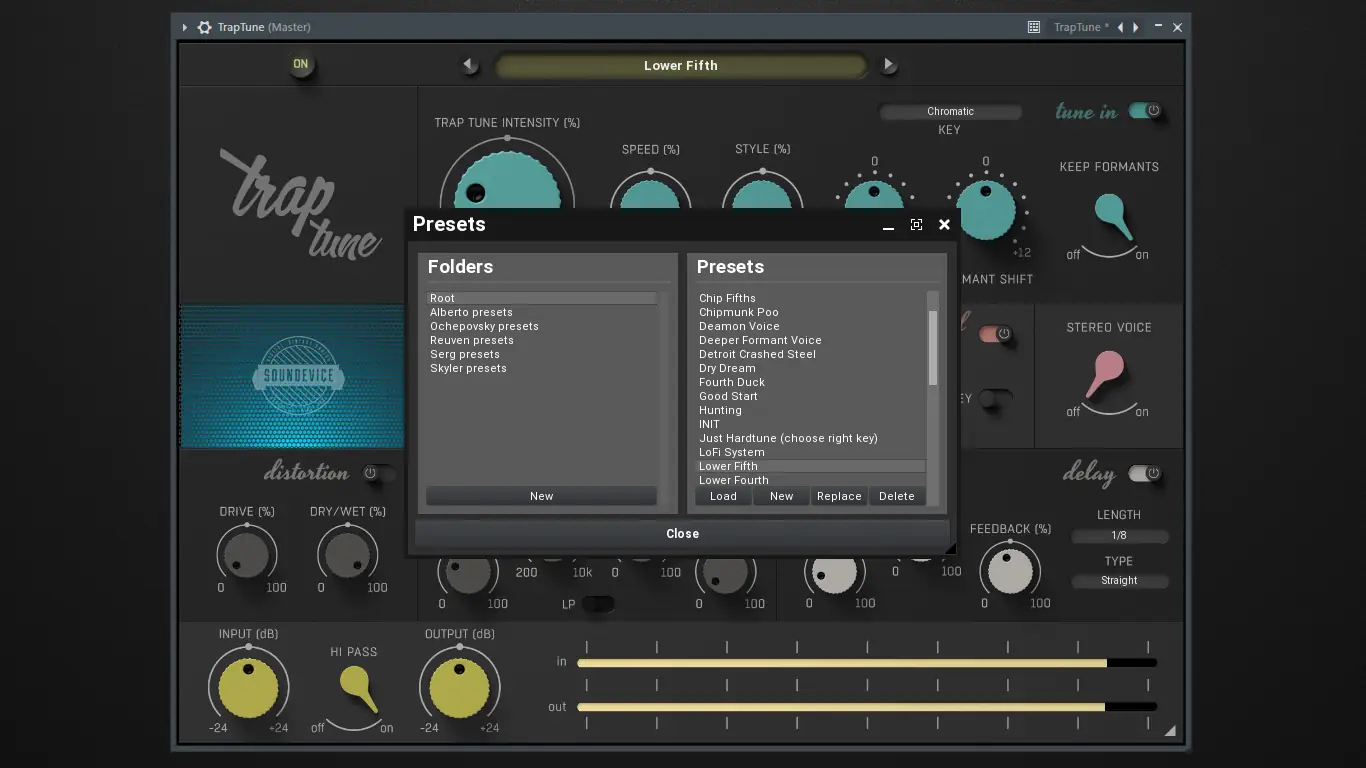Click New button under Presets list

click(x=781, y=496)
